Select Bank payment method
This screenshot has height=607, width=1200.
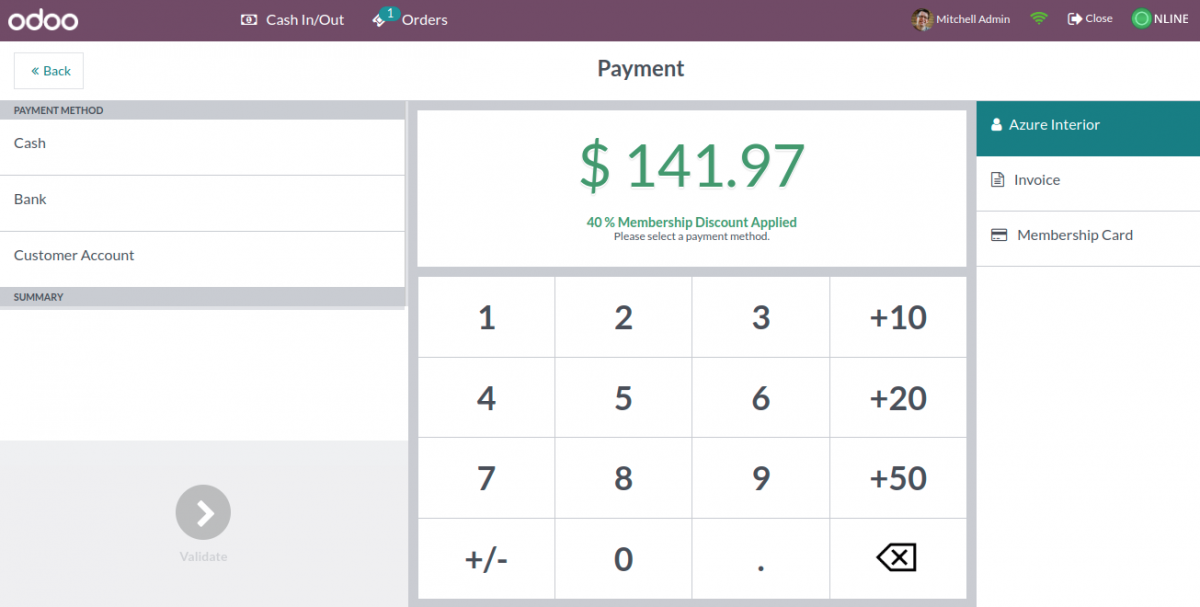coord(202,200)
